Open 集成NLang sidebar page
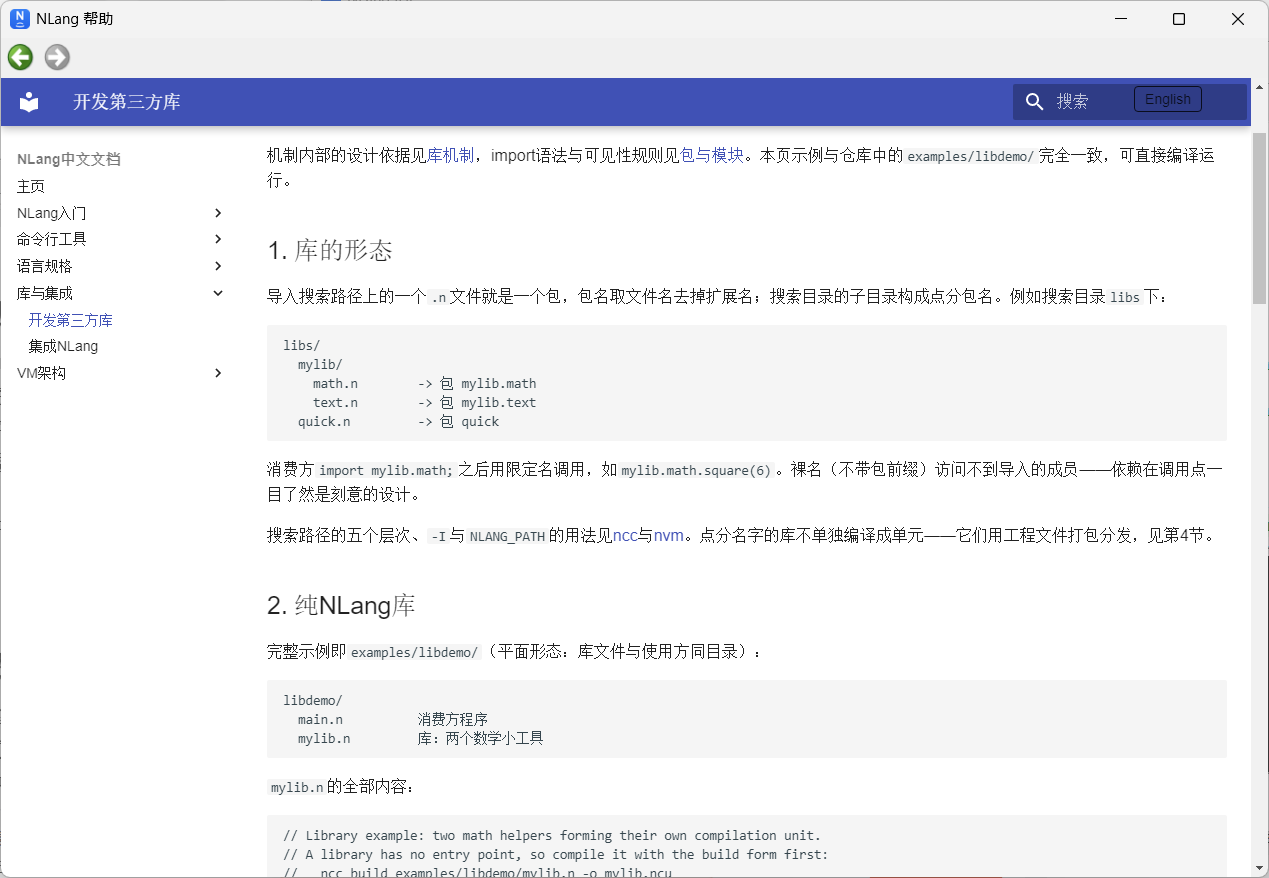 click(x=63, y=346)
